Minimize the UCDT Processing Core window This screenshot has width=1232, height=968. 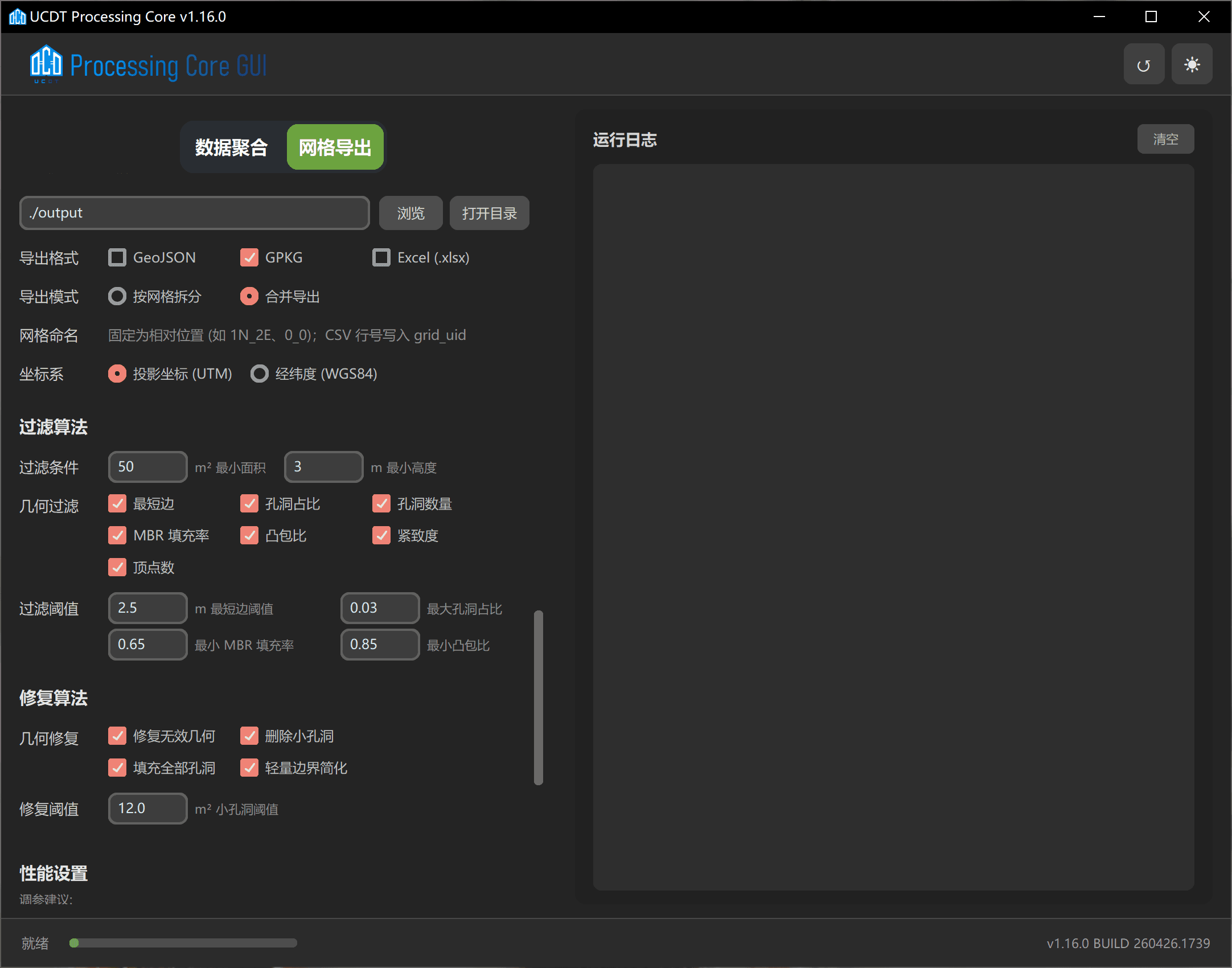[x=1099, y=17]
